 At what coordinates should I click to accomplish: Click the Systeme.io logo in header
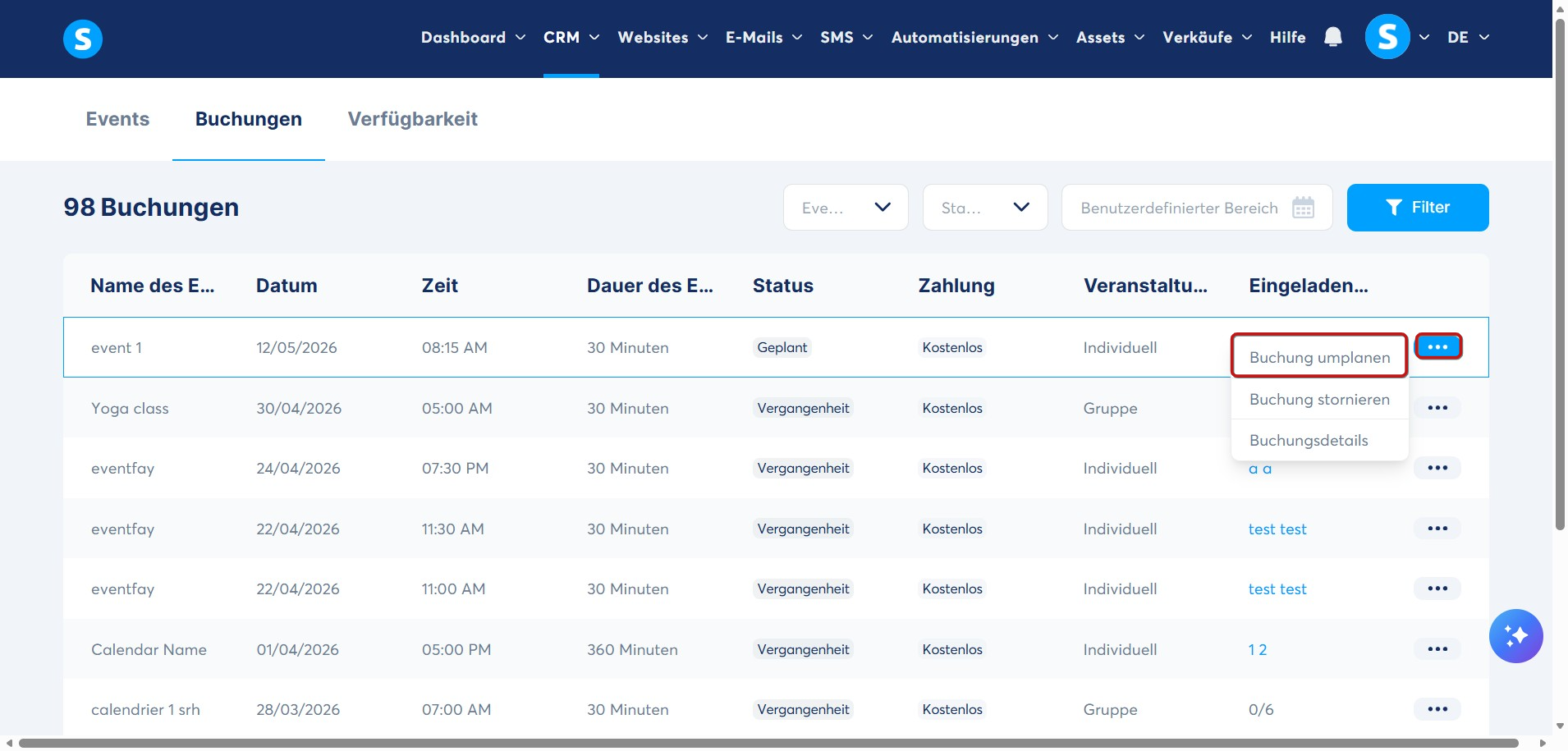click(x=83, y=39)
